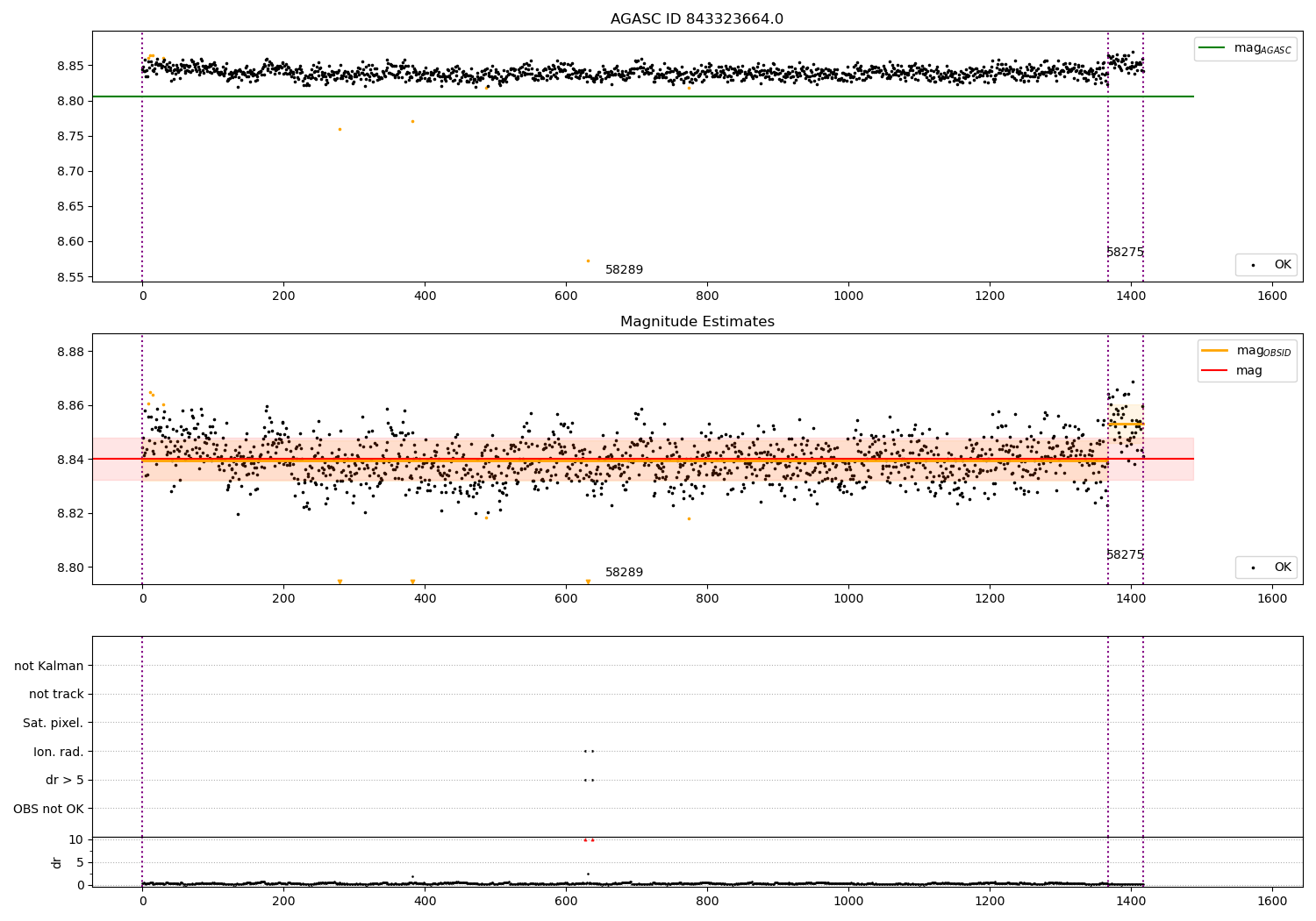Click the orange outlier point near 8.76 in top plot
Image resolution: width=1316 pixels, height=921 pixels.
[x=340, y=129]
